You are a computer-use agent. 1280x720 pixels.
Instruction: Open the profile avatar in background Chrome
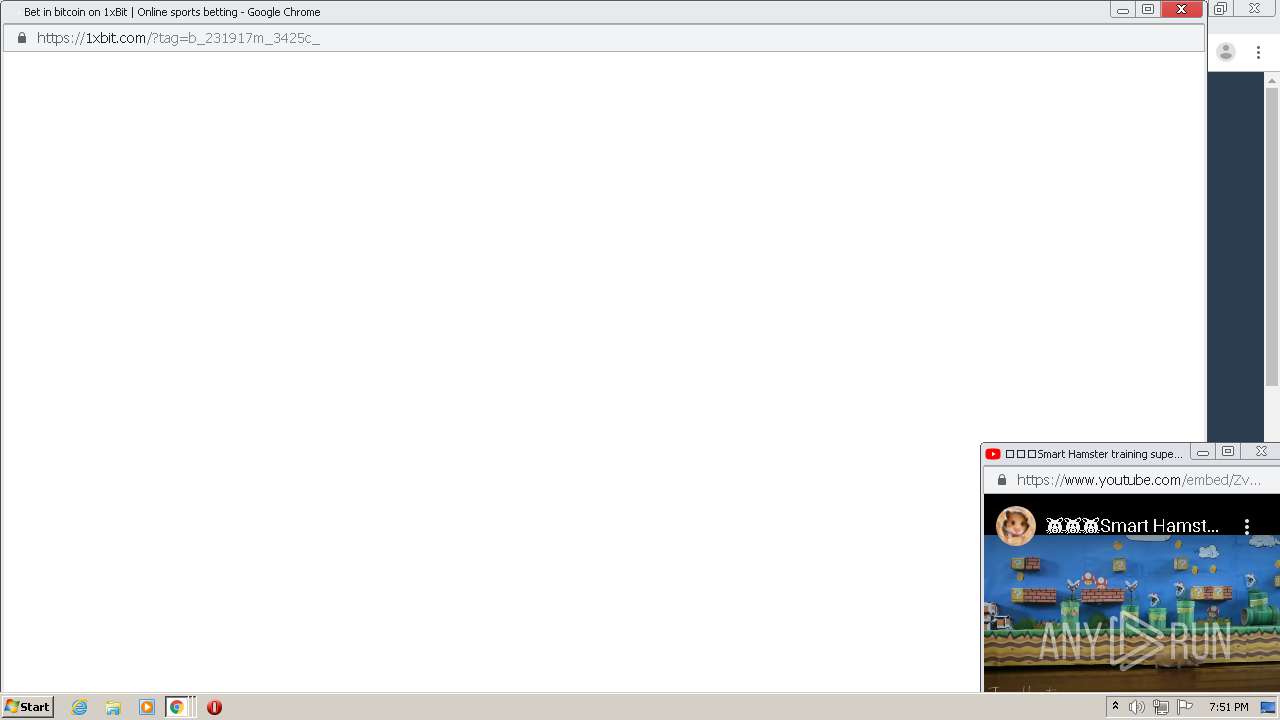[1226, 52]
